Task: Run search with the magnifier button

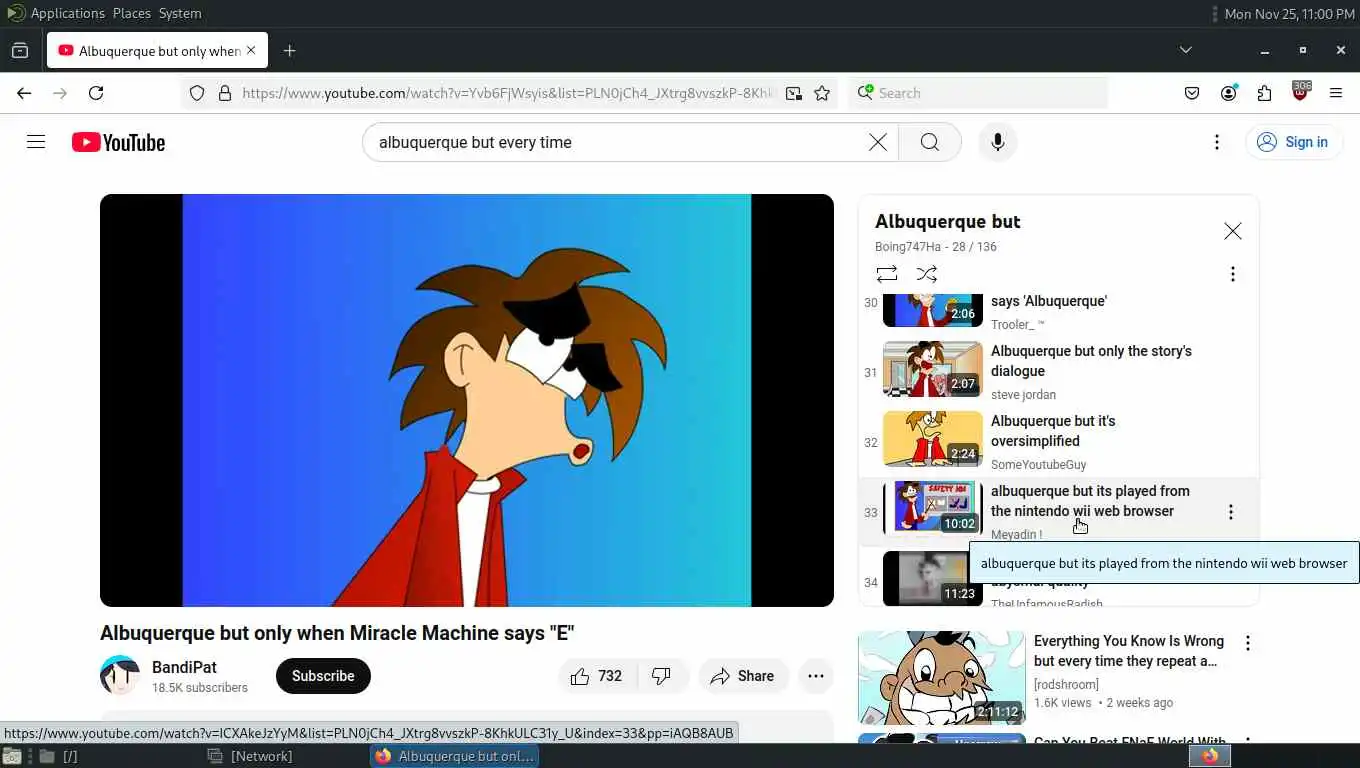Action: 930,142
